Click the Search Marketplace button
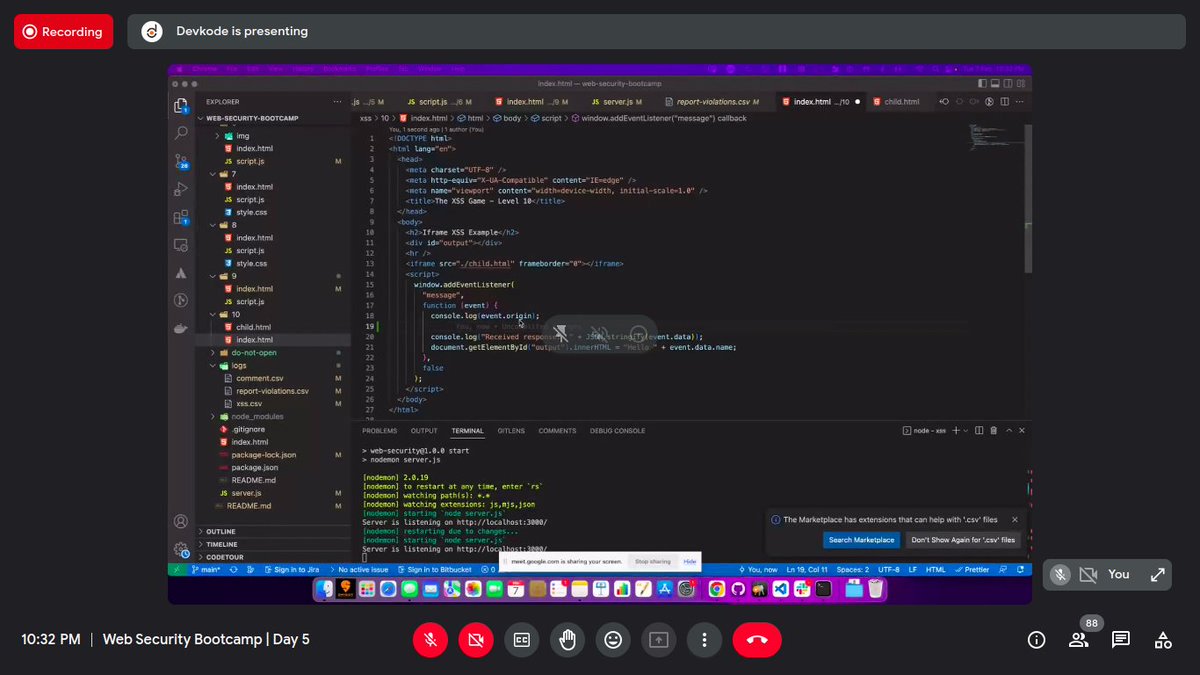 (x=862, y=540)
